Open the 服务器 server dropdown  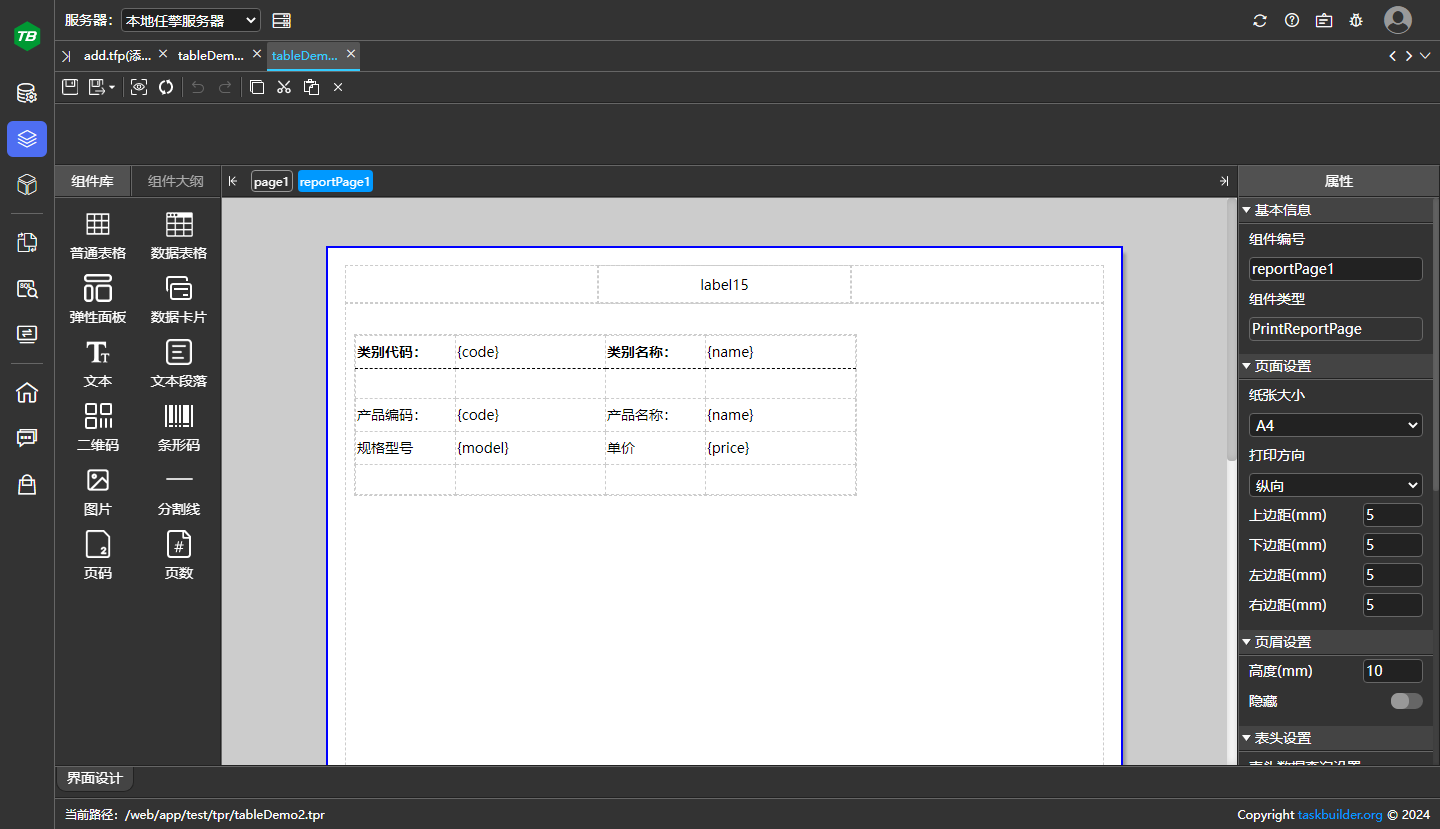(190, 20)
